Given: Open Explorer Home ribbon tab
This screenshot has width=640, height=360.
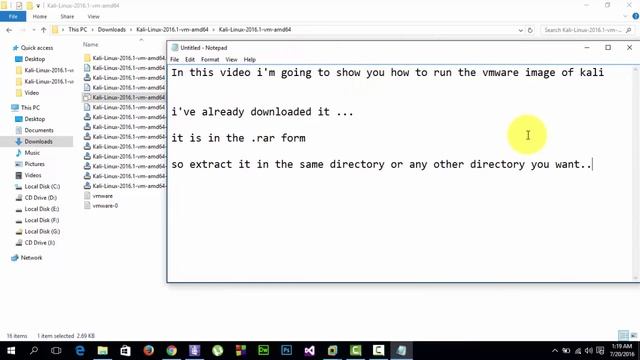Looking at the screenshot, I should (x=40, y=16).
